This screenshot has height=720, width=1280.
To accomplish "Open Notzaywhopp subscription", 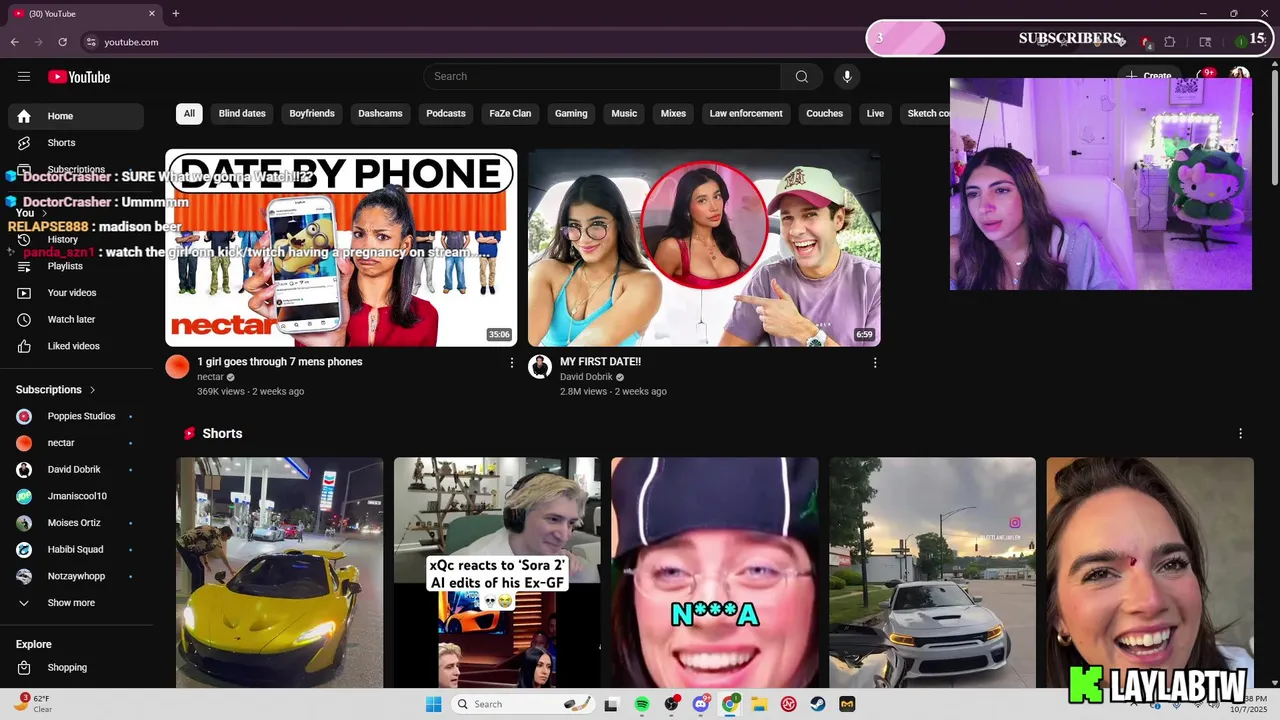I will pos(76,576).
